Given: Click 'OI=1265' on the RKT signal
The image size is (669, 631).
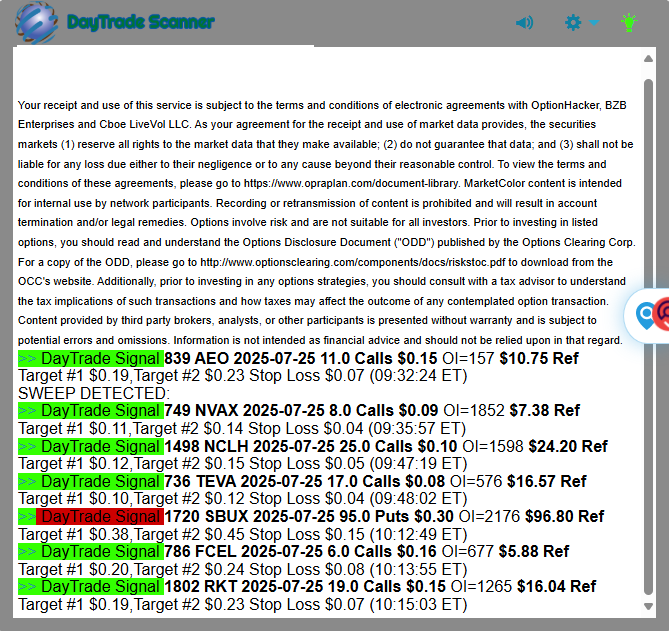Looking at the screenshot, I should (481, 586).
